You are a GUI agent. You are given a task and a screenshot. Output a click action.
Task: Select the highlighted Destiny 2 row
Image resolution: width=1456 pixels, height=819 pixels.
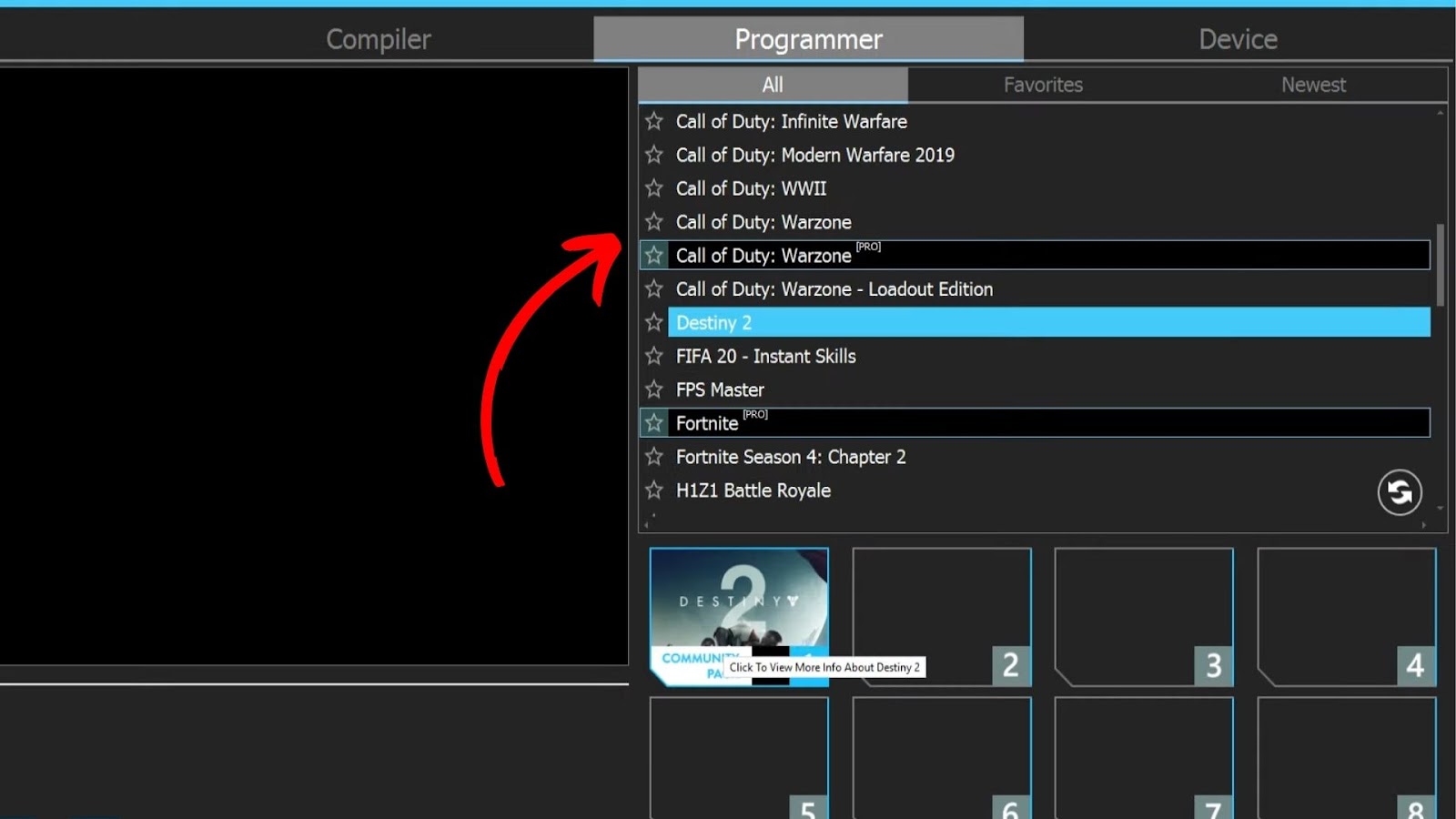tap(1049, 322)
